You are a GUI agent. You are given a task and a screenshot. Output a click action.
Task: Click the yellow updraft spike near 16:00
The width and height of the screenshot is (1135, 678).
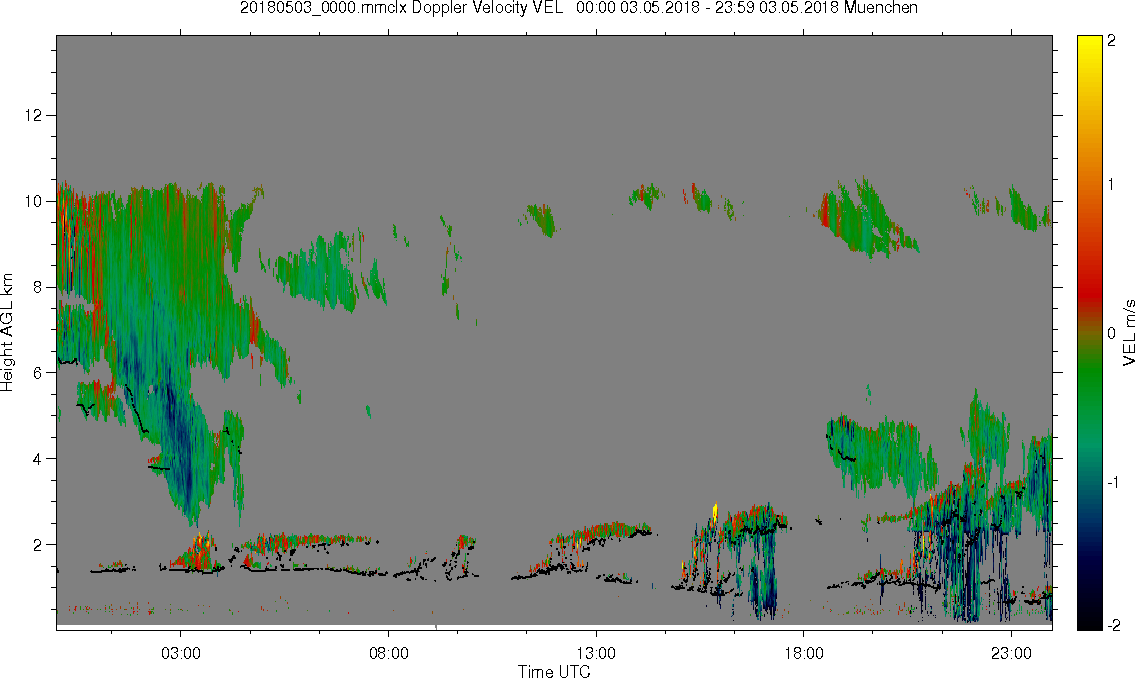click(x=715, y=512)
